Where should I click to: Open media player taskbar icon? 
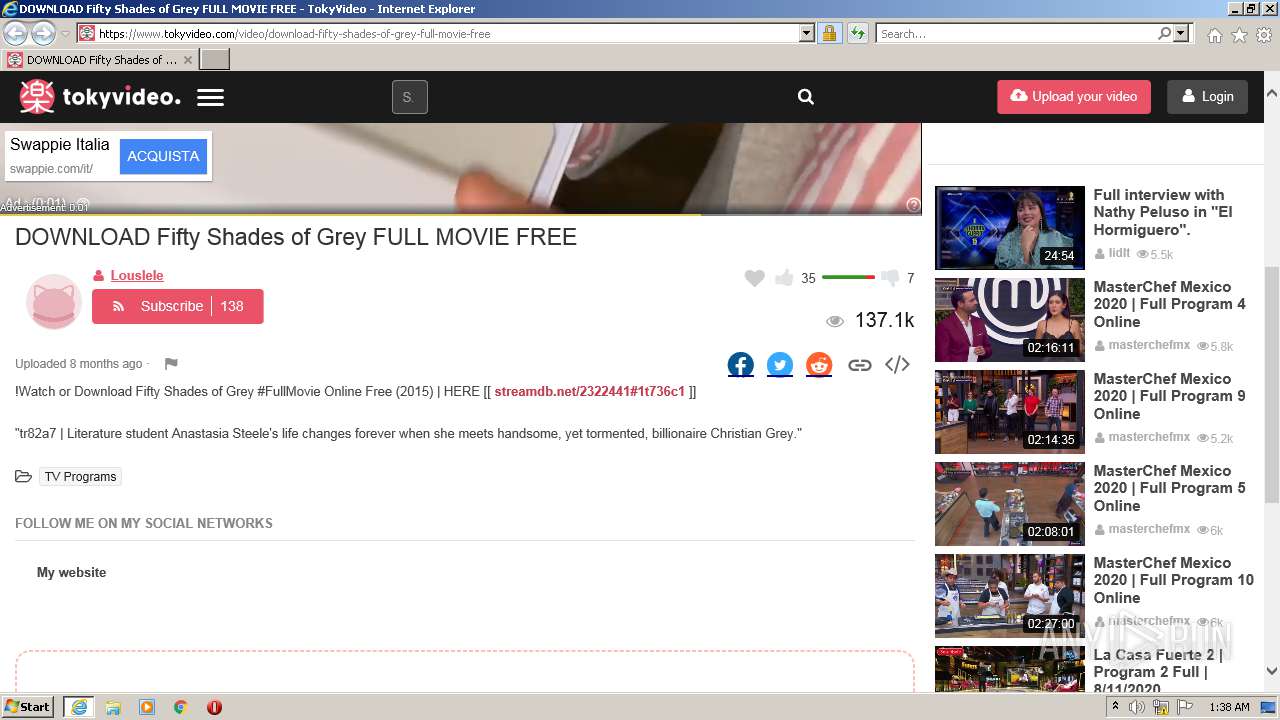click(147, 707)
